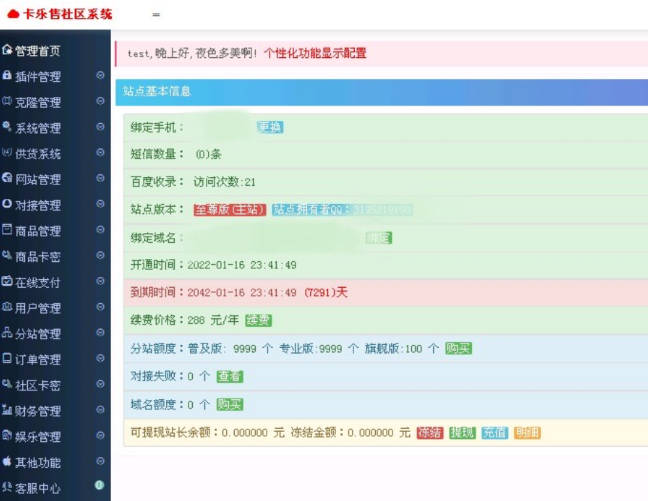Click the circle icon beside 对接管理
The height and width of the screenshot is (501, 648).
pyautogui.click(x=7, y=204)
